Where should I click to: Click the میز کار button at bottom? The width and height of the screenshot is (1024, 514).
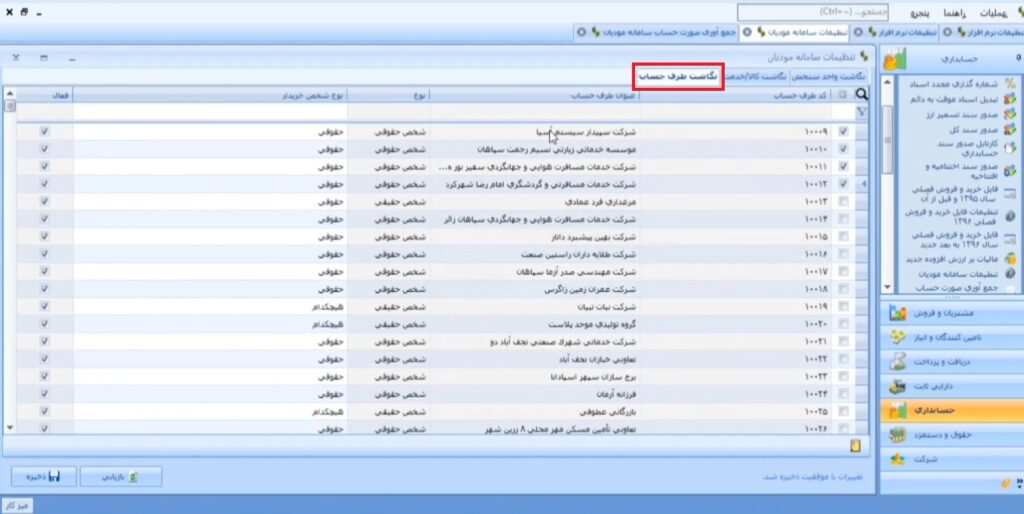point(18,506)
